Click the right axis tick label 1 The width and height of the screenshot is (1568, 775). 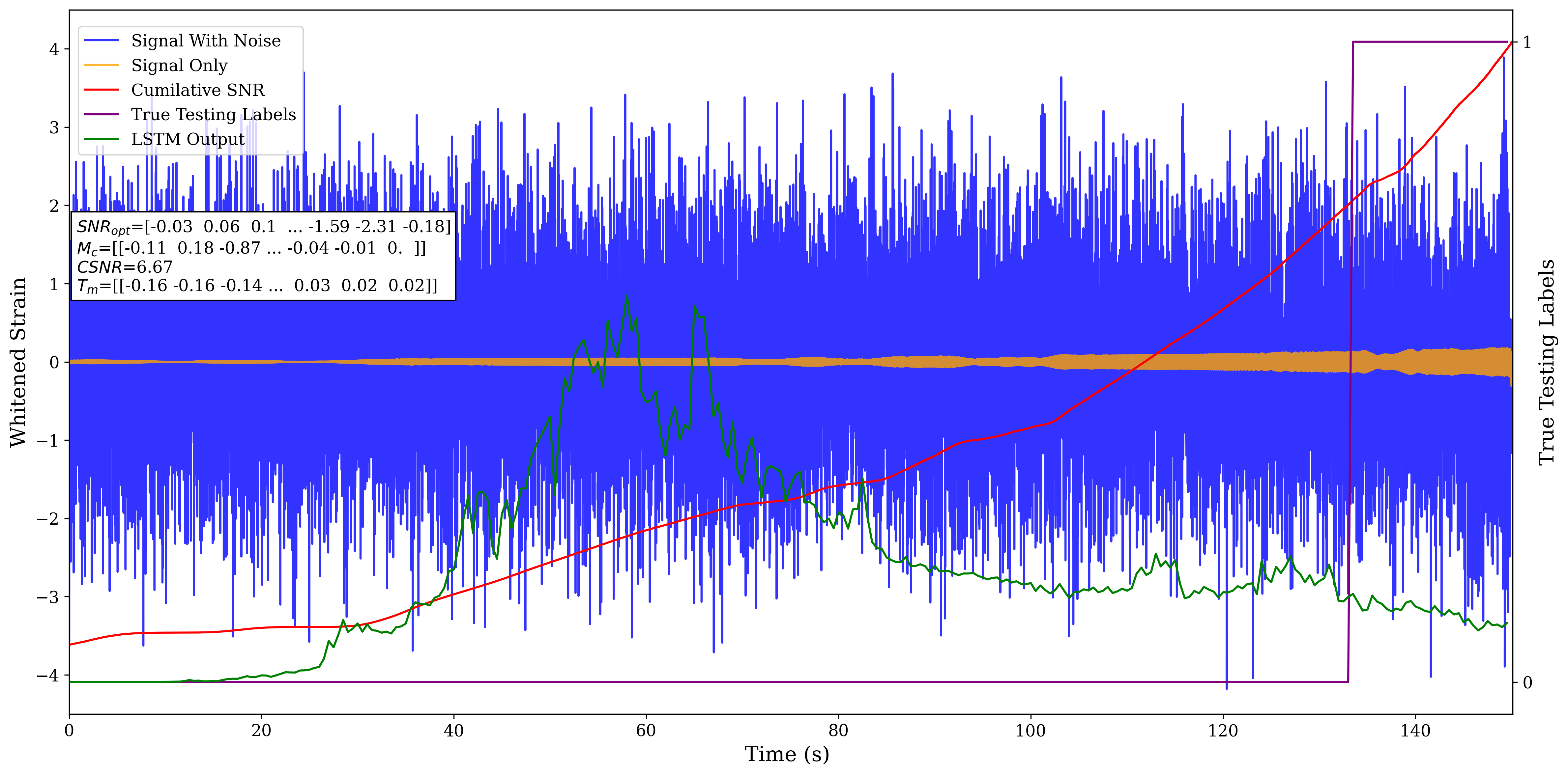(1526, 42)
